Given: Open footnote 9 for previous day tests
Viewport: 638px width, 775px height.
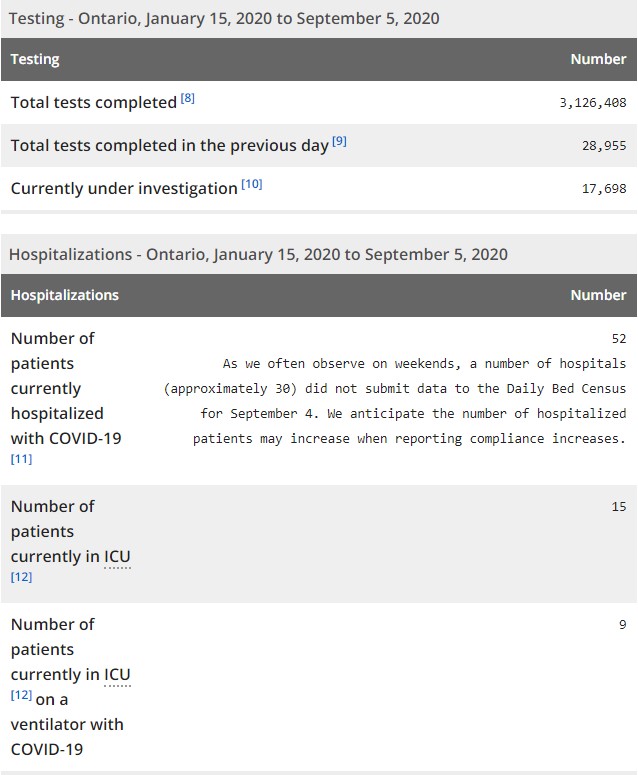Looking at the screenshot, I should pyautogui.click(x=339, y=141).
